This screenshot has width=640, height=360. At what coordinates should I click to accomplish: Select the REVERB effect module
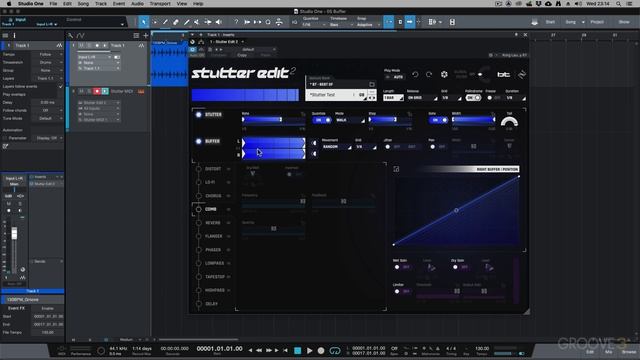(x=213, y=223)
